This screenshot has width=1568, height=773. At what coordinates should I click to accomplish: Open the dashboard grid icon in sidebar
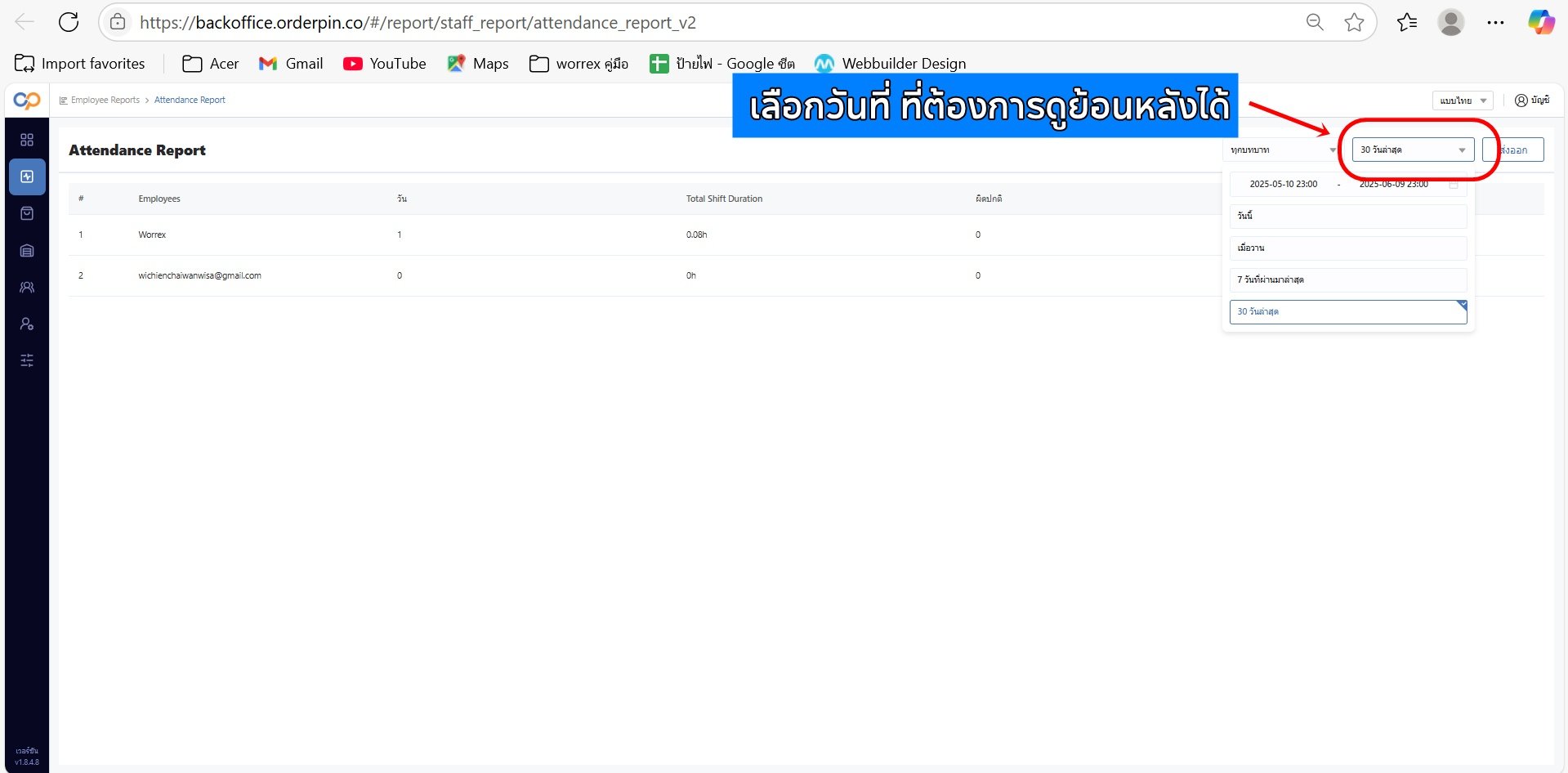[x=27, y=140]
